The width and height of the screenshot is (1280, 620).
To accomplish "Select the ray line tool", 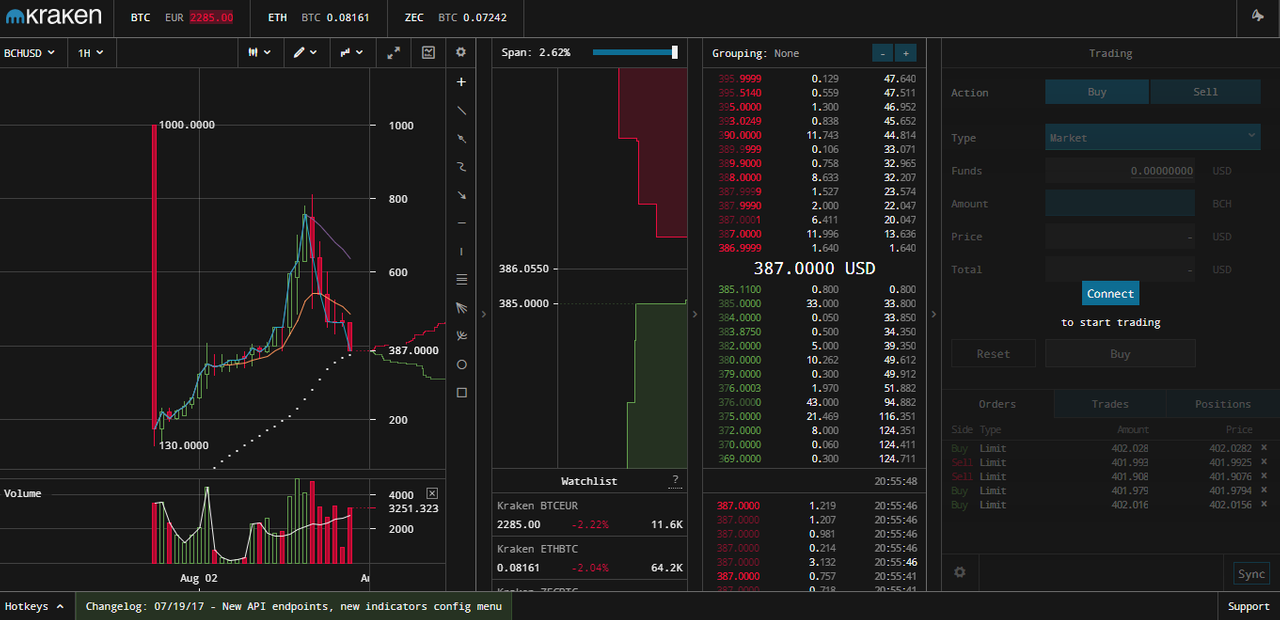I will click(x=461, y=138).
